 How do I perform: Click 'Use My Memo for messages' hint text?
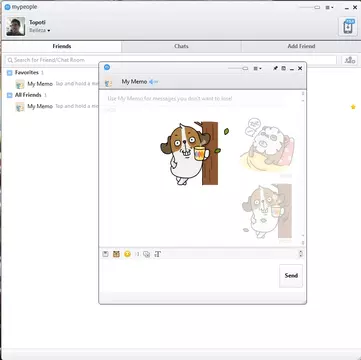pos(170,99)
